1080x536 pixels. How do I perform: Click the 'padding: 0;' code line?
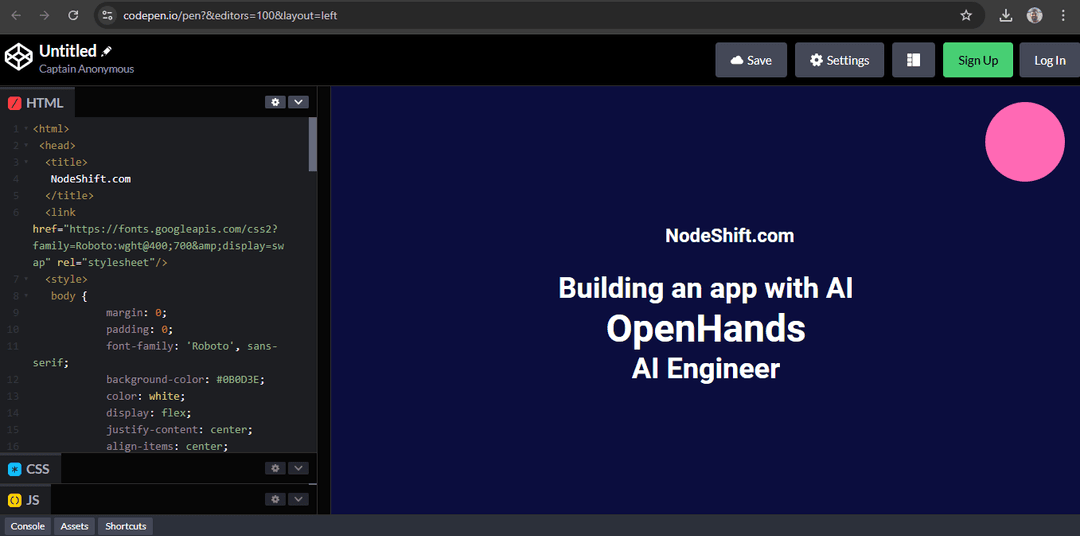point(140,329)
